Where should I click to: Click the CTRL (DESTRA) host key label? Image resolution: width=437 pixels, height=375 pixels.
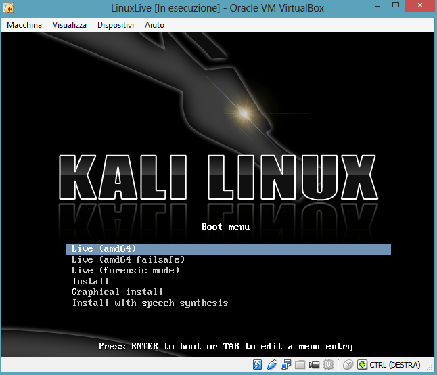tap(395, 365)
